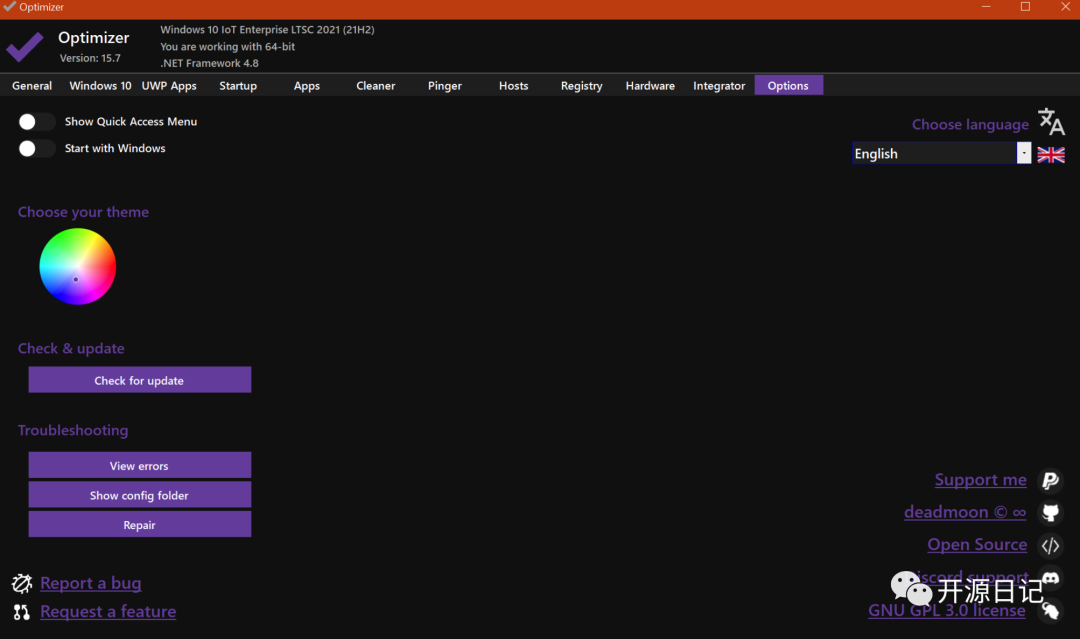Click the Discord icon at bottom right
Image resolution: width=1080 pixels, height=639 pixels.
[1050, 578]
